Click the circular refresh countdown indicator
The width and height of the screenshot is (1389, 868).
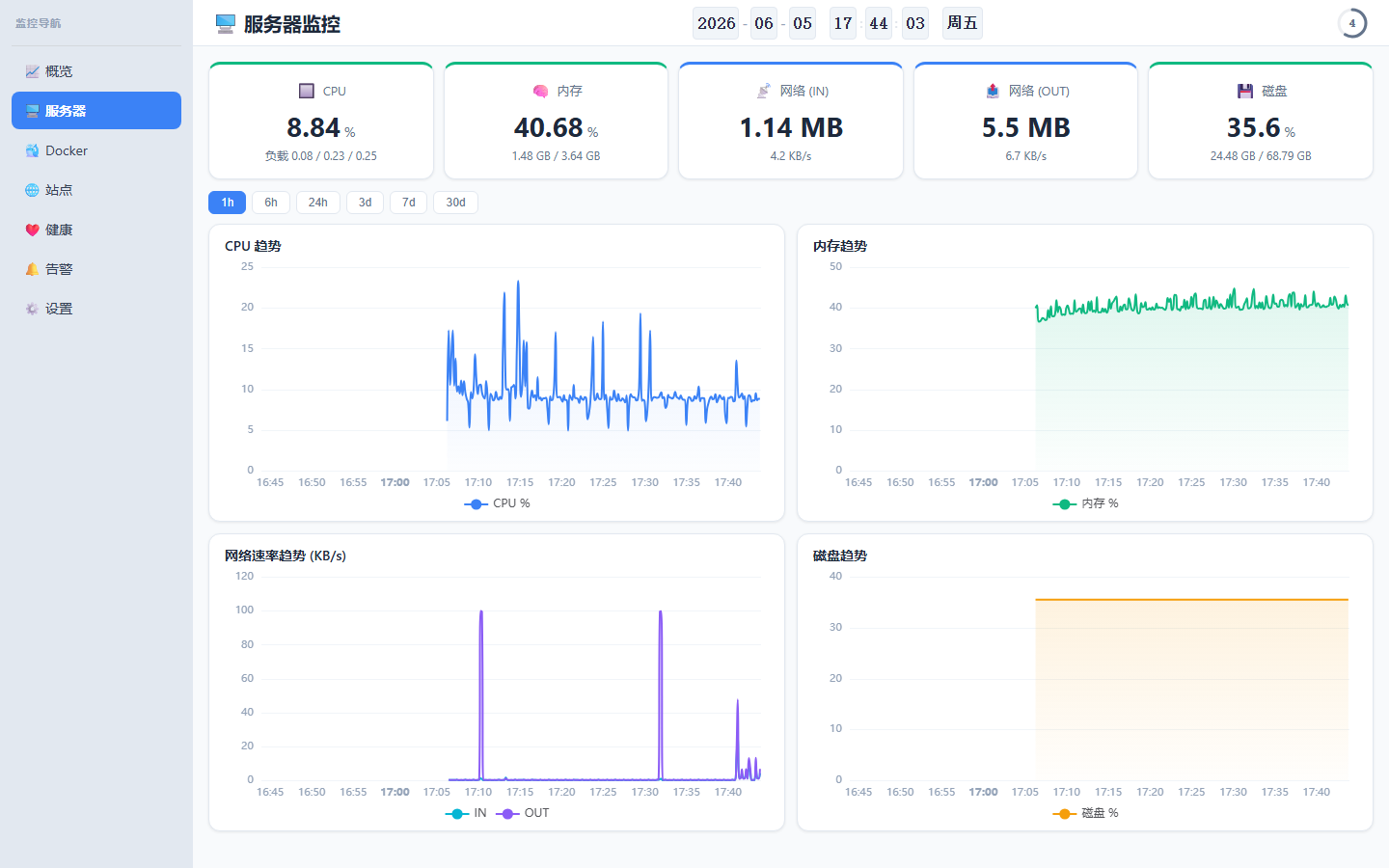coord(1352,23)
